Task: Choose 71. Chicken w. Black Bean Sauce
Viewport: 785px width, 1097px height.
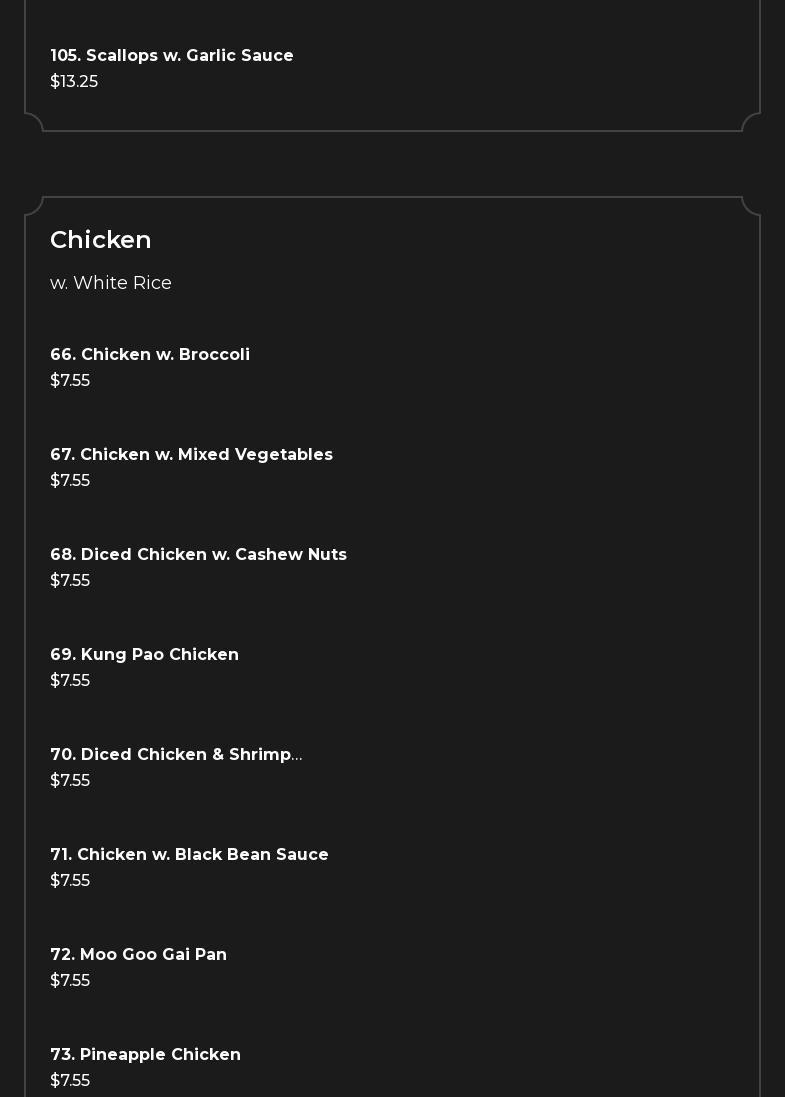Action: [189, 854]
